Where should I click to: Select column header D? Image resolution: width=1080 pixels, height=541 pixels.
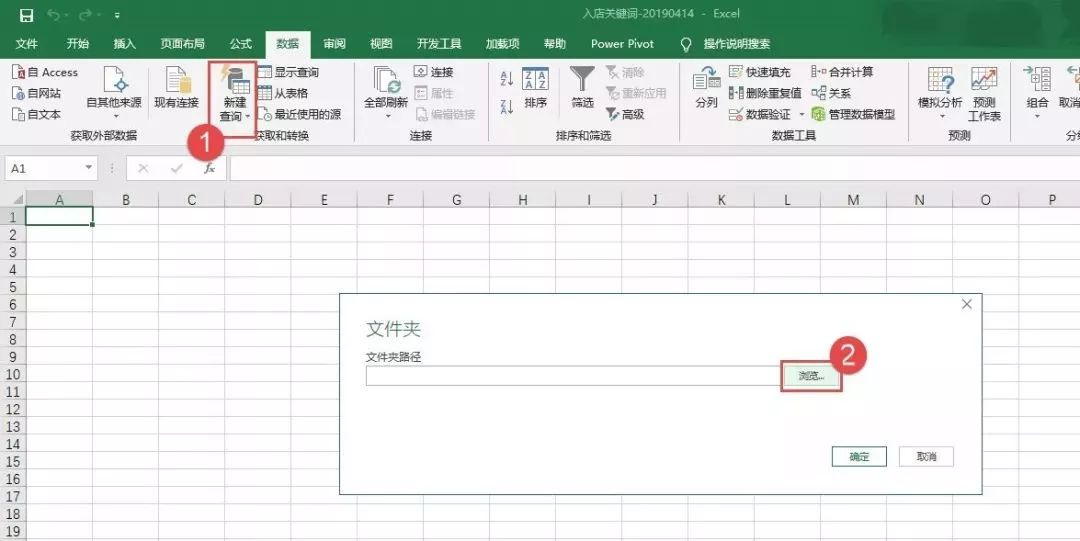tap(258, 199)
